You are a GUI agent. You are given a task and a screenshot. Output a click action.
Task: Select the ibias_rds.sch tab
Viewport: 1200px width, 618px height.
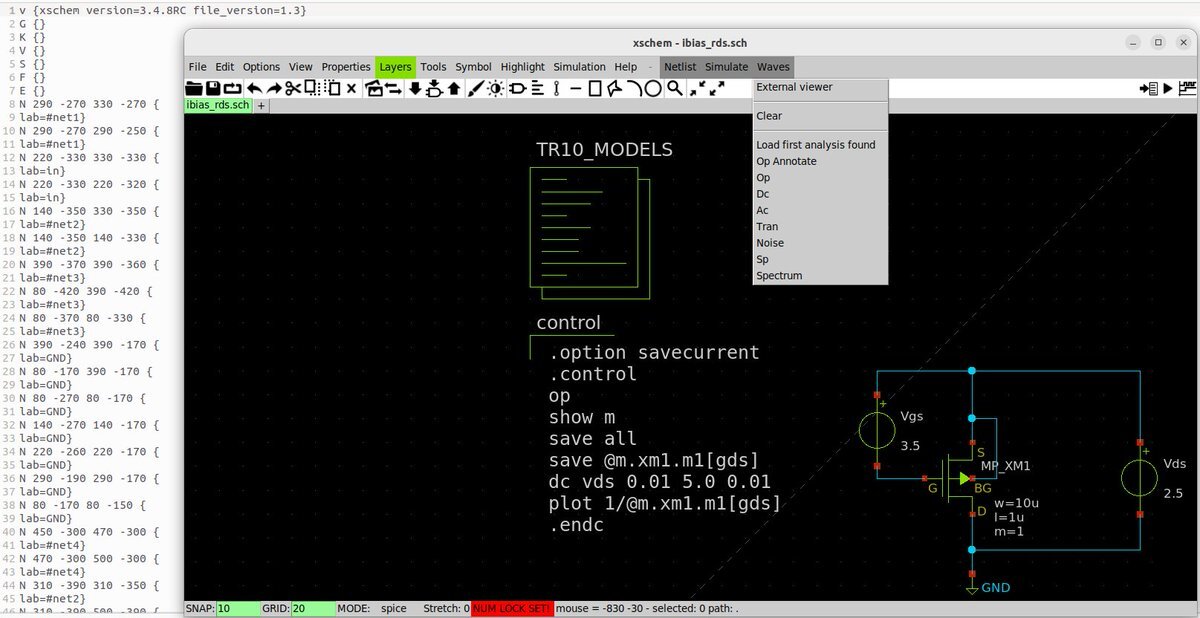point(219,105)
